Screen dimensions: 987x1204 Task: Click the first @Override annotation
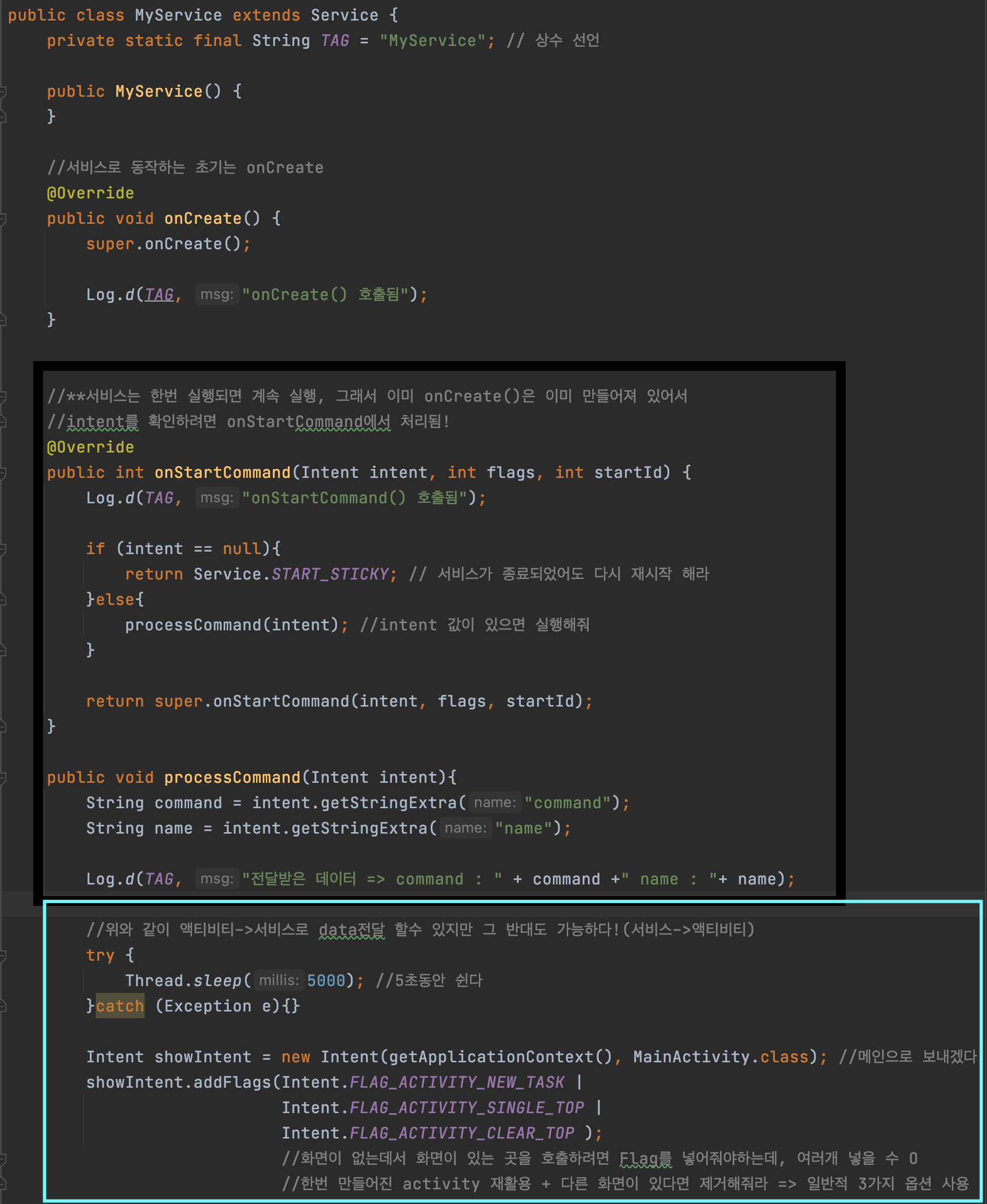click(90, 193)
